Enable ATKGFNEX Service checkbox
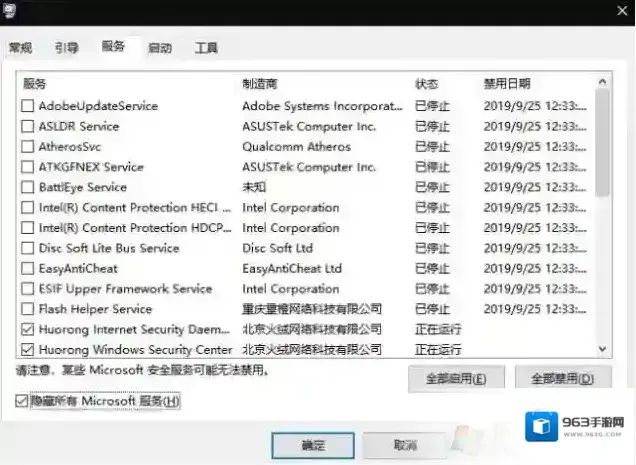This screenshot has width=636, height=465. click(x=28, y=167)
